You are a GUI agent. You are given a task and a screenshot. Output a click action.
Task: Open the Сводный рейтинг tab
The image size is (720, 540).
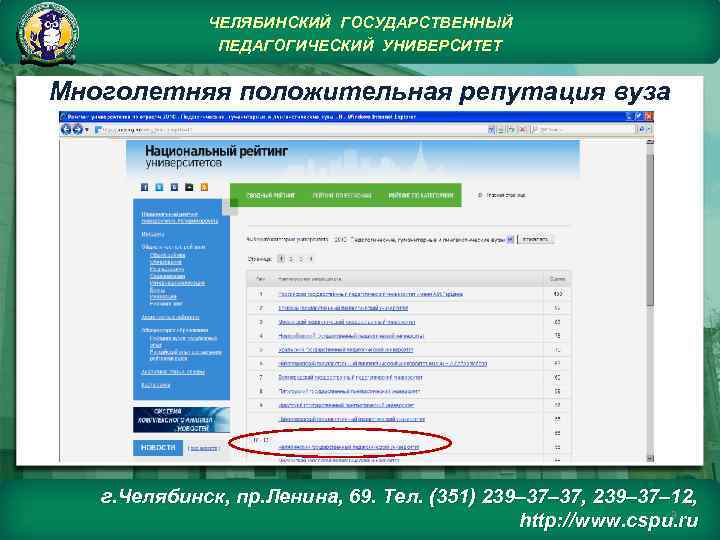(270, 195)
